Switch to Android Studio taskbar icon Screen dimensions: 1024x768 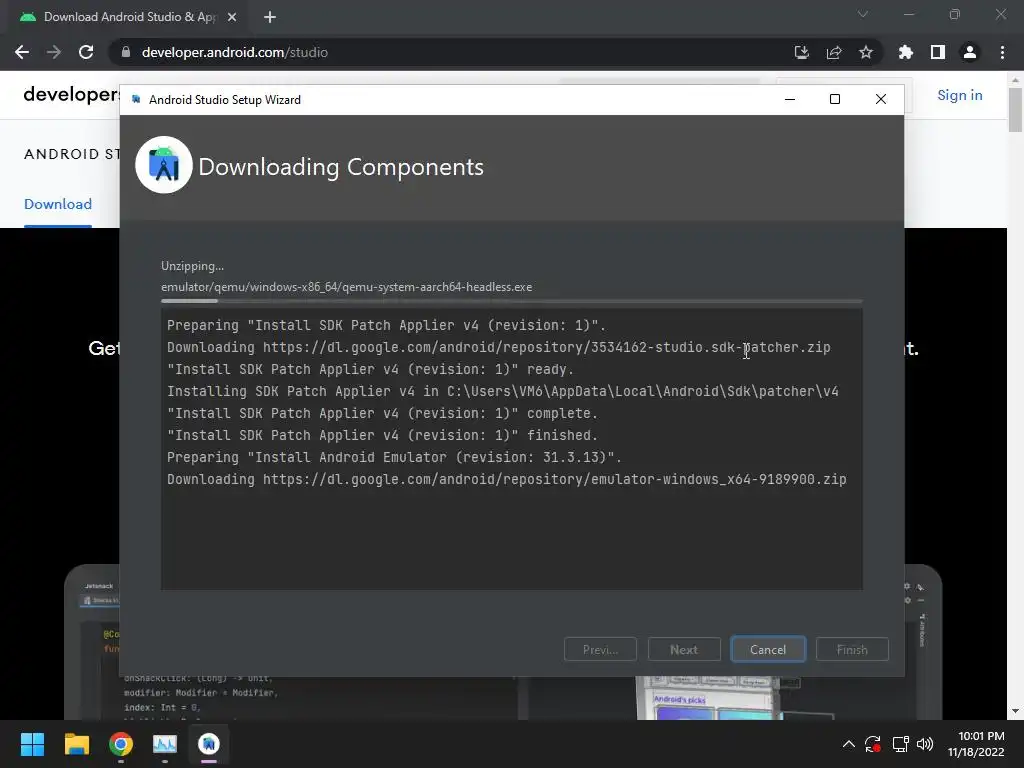(209, 744)
